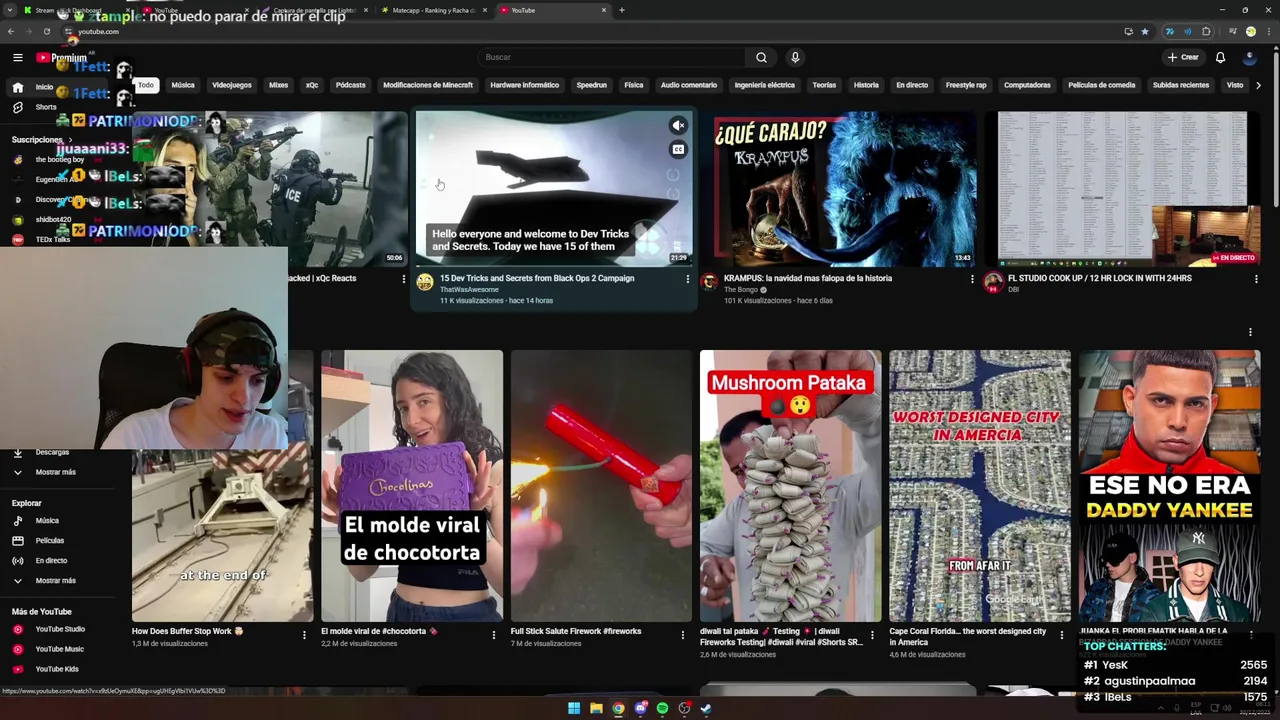Select the Modificaciones de Minecraft chip
Image resolution: width=1280 pixels, height=720 pixels.
(x=428, y=85)
